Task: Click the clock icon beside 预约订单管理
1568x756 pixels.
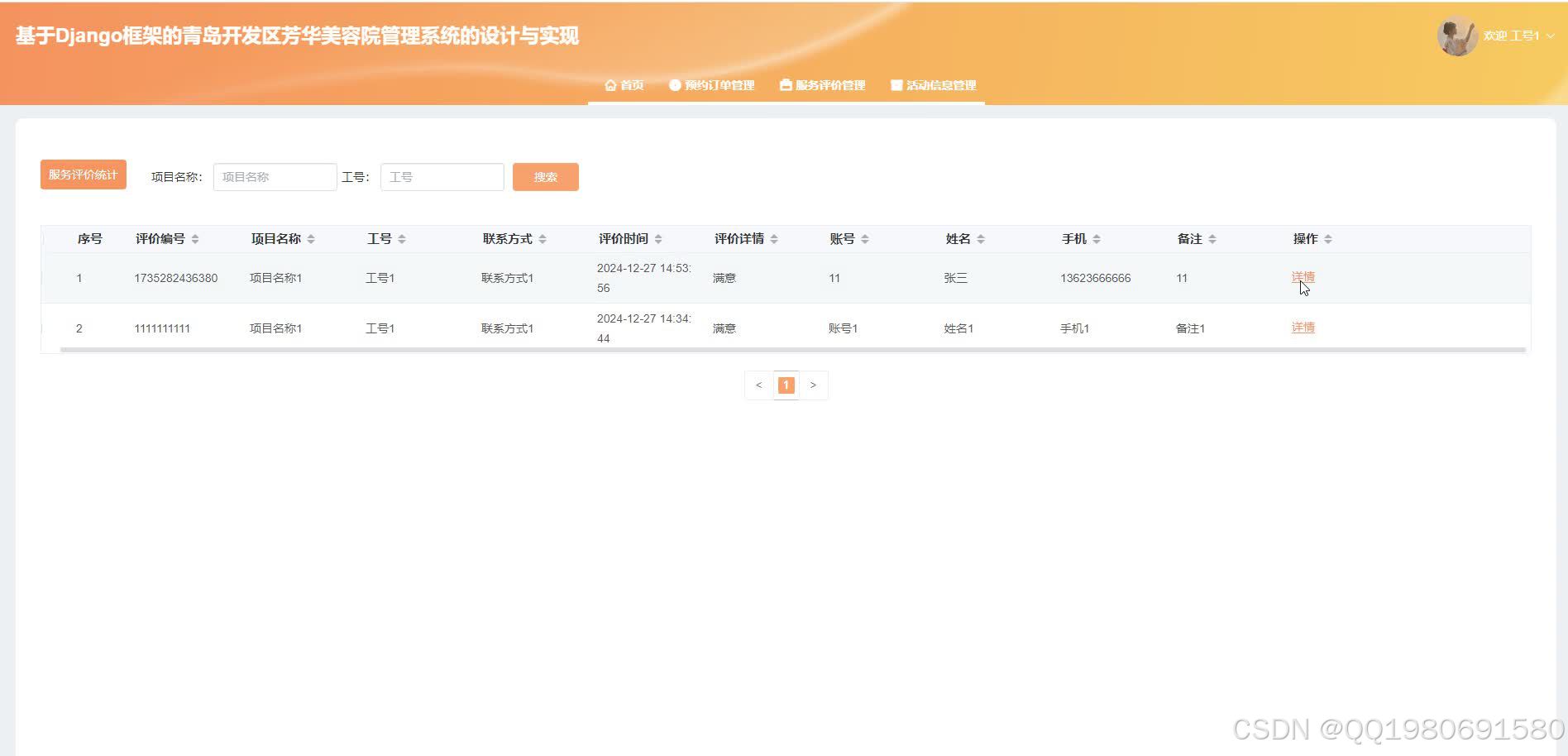Action: 675,84
